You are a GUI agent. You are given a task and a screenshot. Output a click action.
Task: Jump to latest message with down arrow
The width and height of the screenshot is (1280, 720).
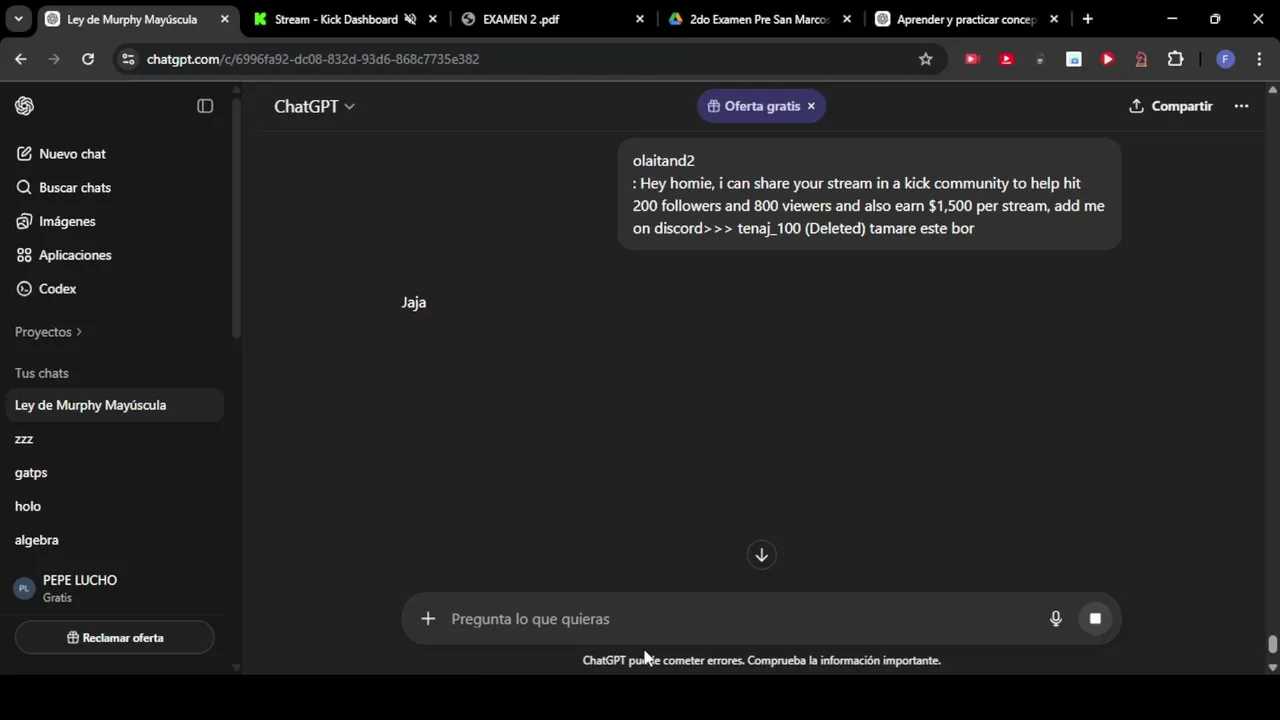[x=761, y=555]
